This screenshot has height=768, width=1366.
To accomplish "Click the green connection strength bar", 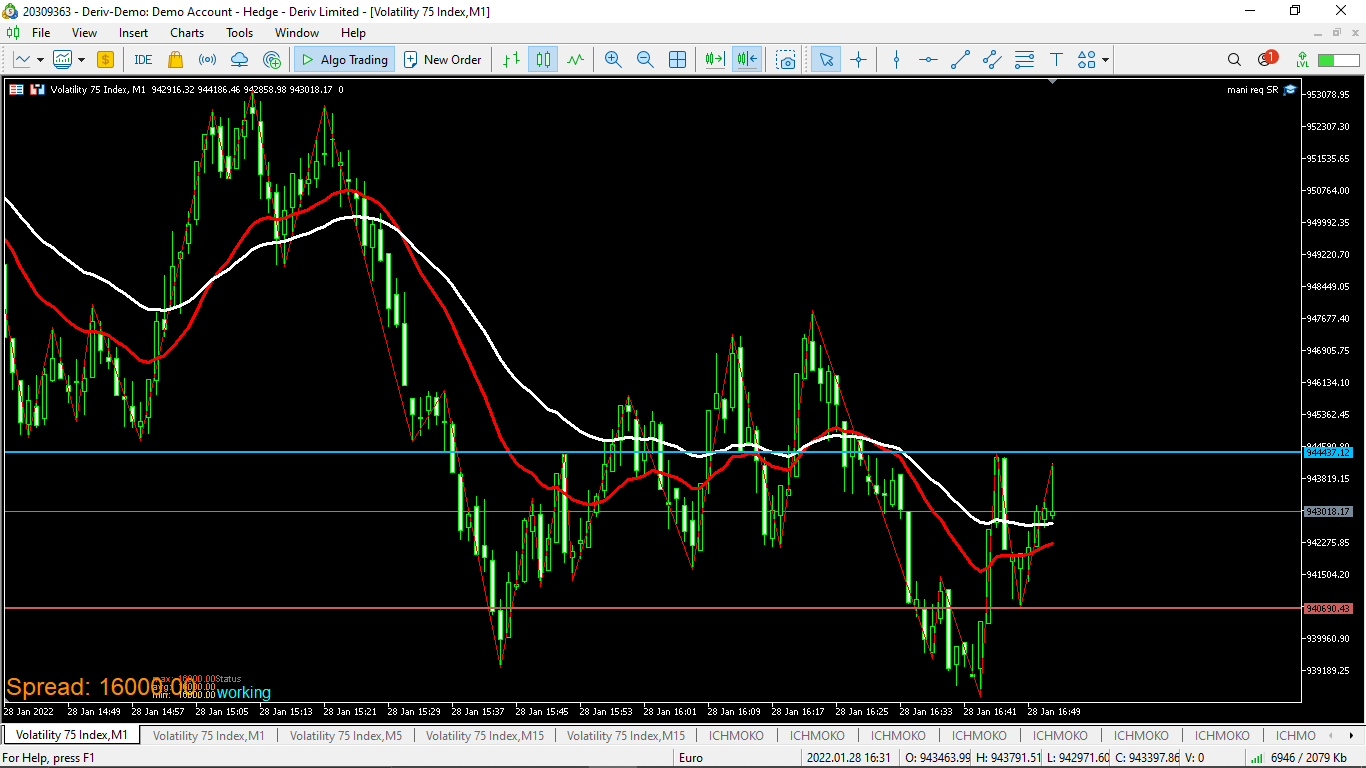I will [1339, 60].
